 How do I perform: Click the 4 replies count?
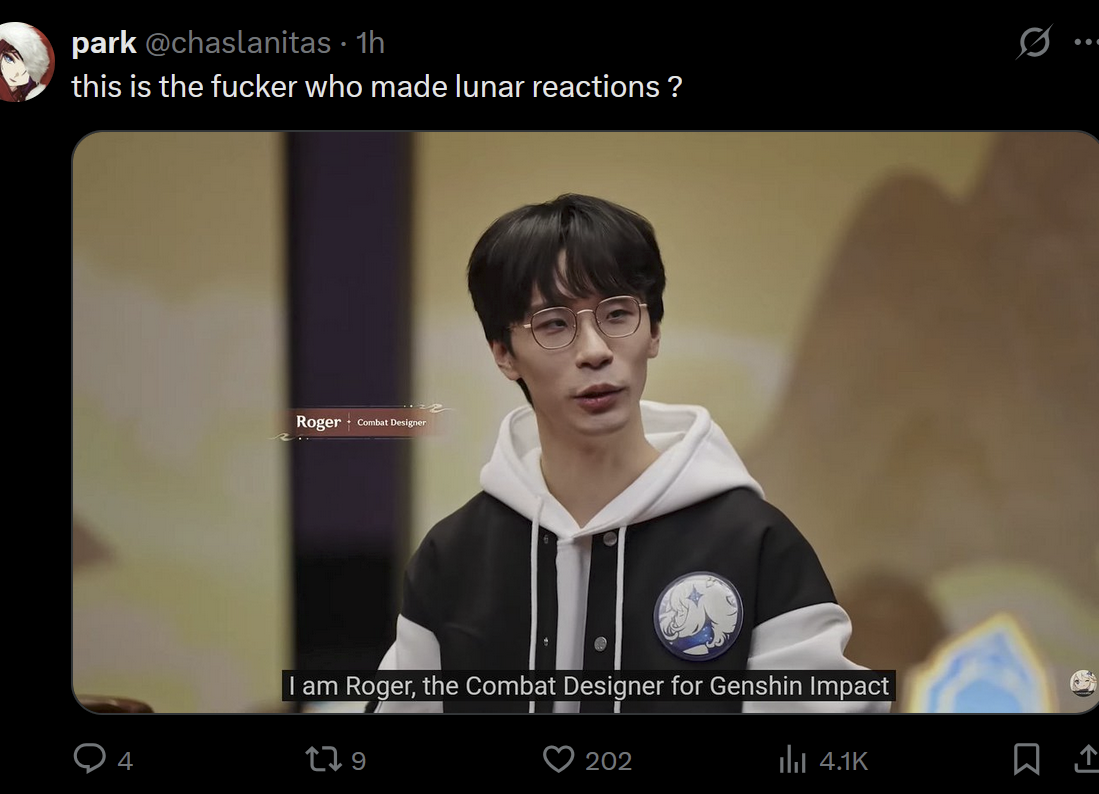pos(125,760)
